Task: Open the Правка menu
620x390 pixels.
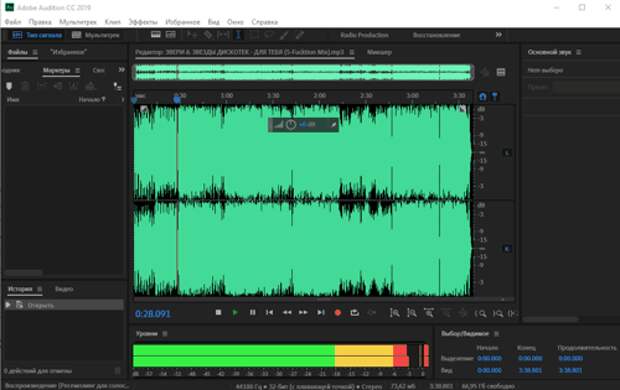Action: pyautogui.click(x=40, y=22)
